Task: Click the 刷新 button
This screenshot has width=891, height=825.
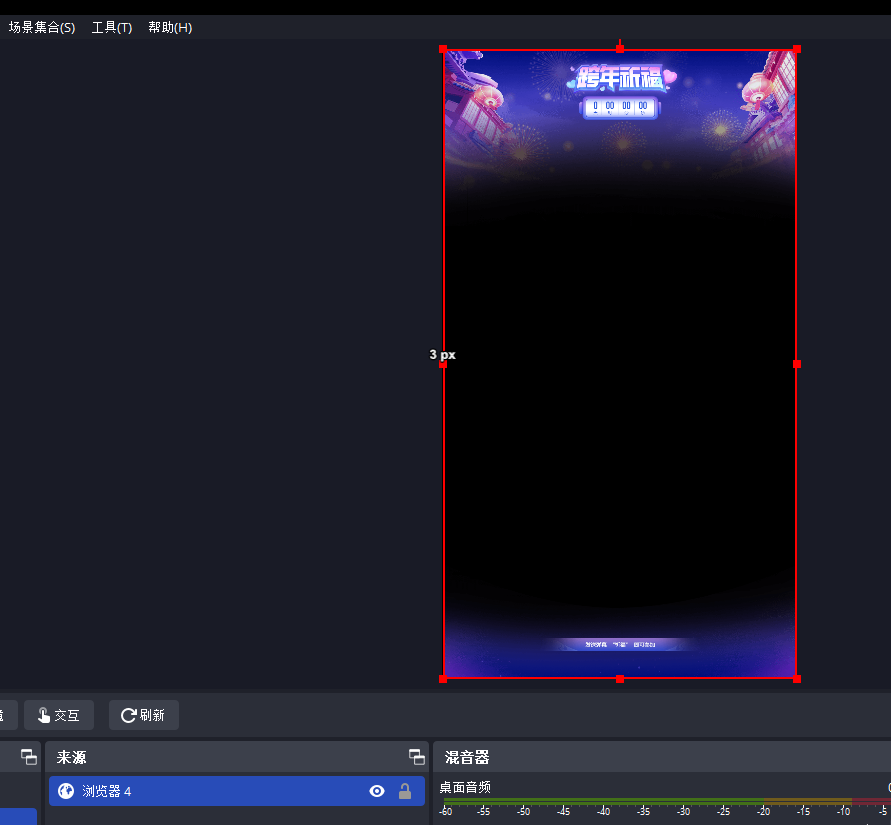Action: click(144, 715)
